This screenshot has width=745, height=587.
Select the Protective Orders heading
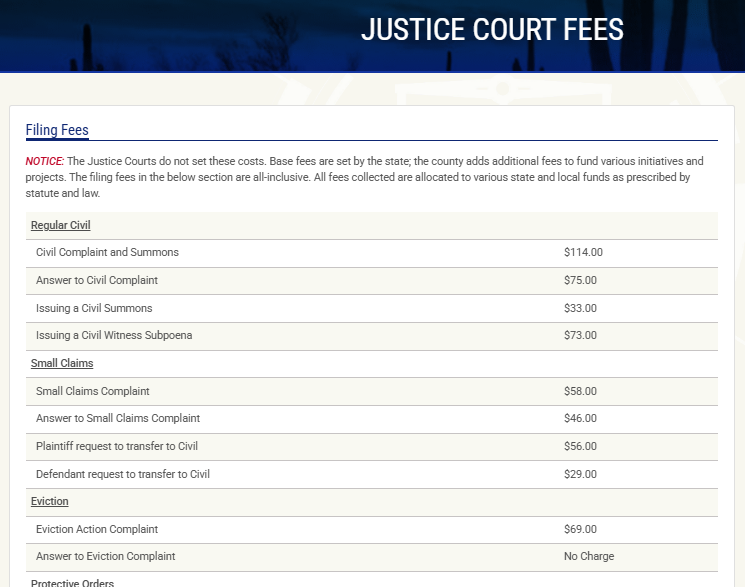point(73,582)
